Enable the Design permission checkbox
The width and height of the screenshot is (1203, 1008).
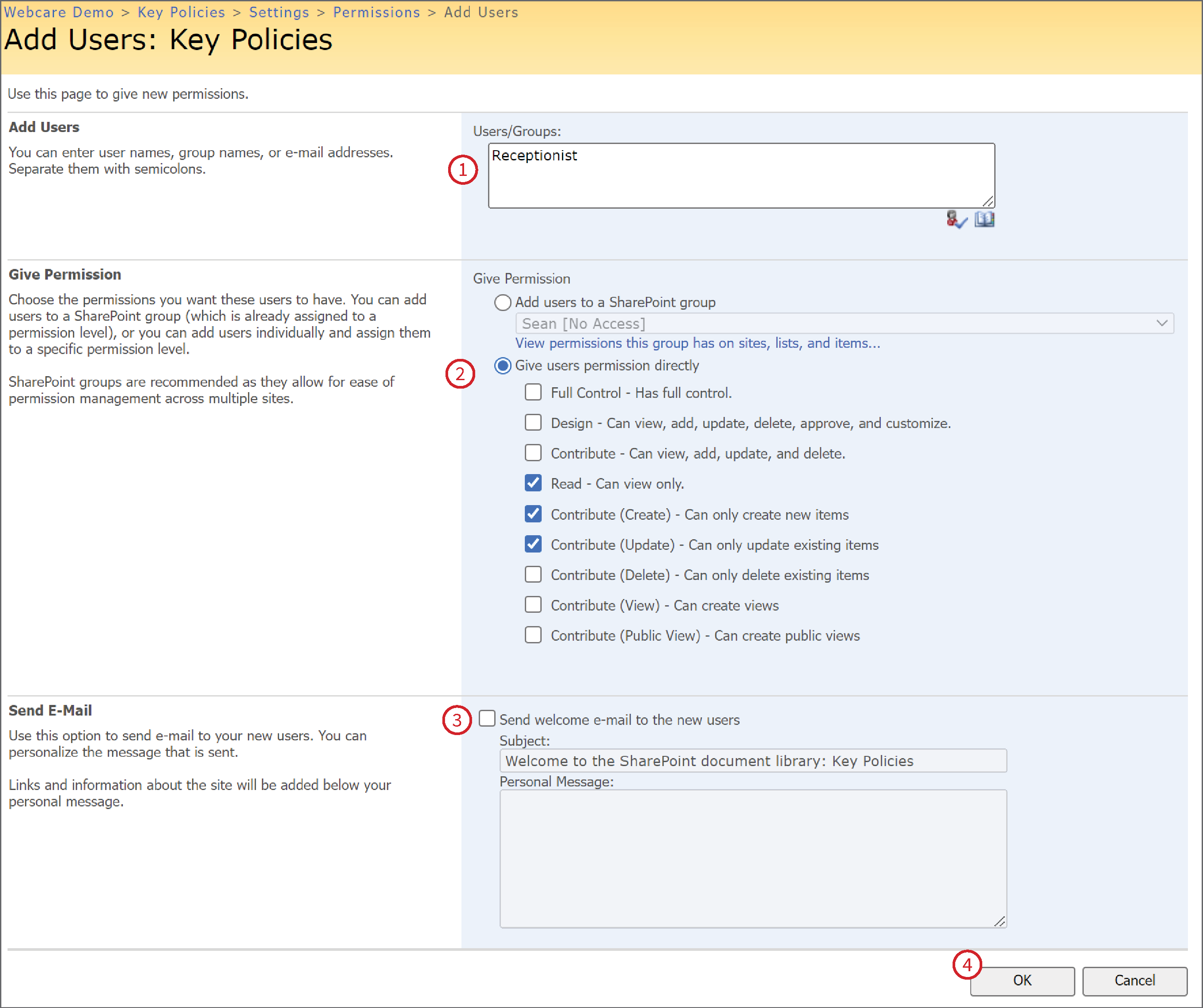tap(533, 423)
